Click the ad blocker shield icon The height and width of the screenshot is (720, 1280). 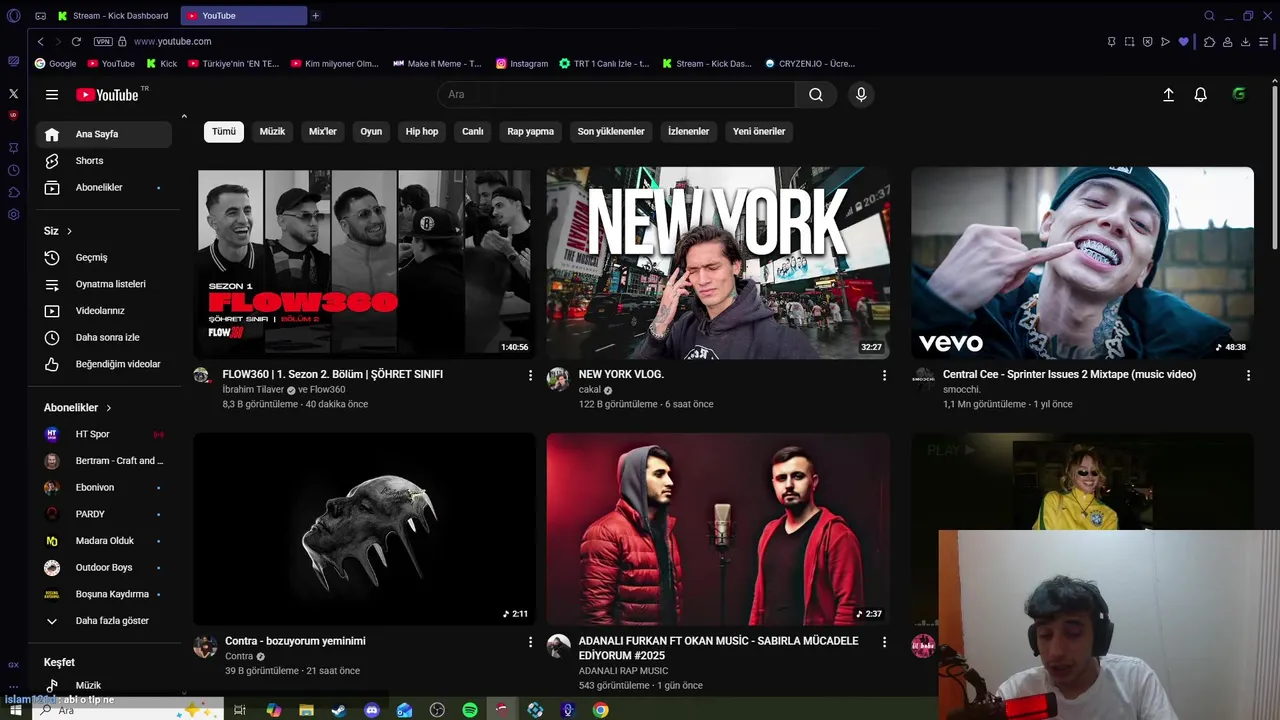click(1147, 41)
